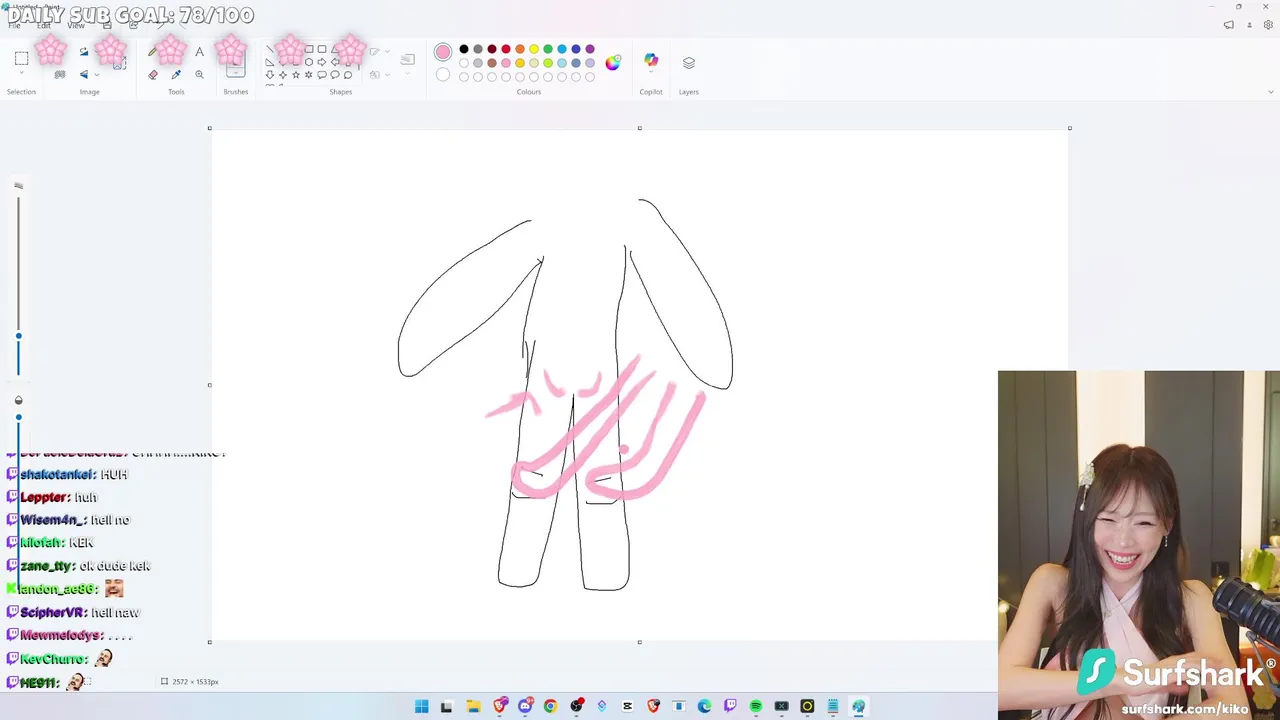Open the Edit menu
This screenshot has width=1280, height=720.
pos(44,25)
